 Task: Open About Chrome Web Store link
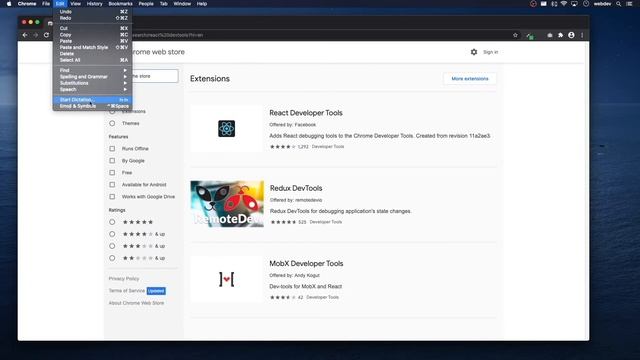point(136,303)
